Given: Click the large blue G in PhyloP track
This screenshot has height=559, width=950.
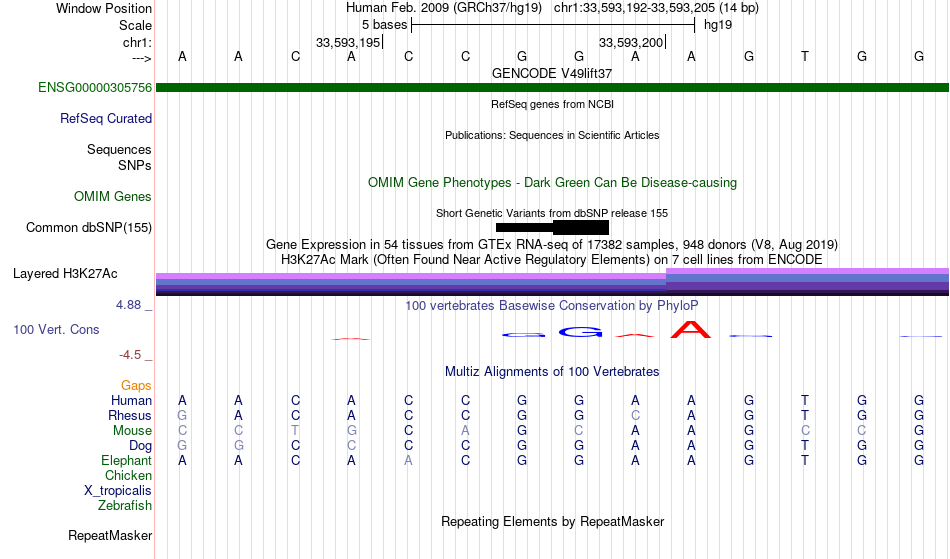Looking at the screenshot, I should pyautogui.click(x=580, y=332).
